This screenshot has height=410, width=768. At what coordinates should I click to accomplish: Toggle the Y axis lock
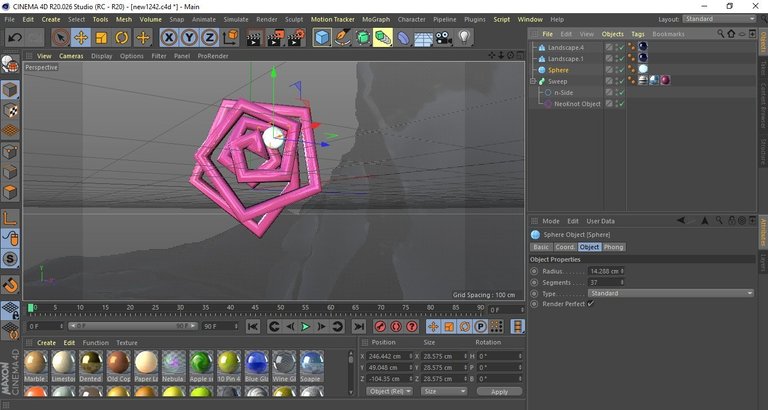click(x=189, y=38)
